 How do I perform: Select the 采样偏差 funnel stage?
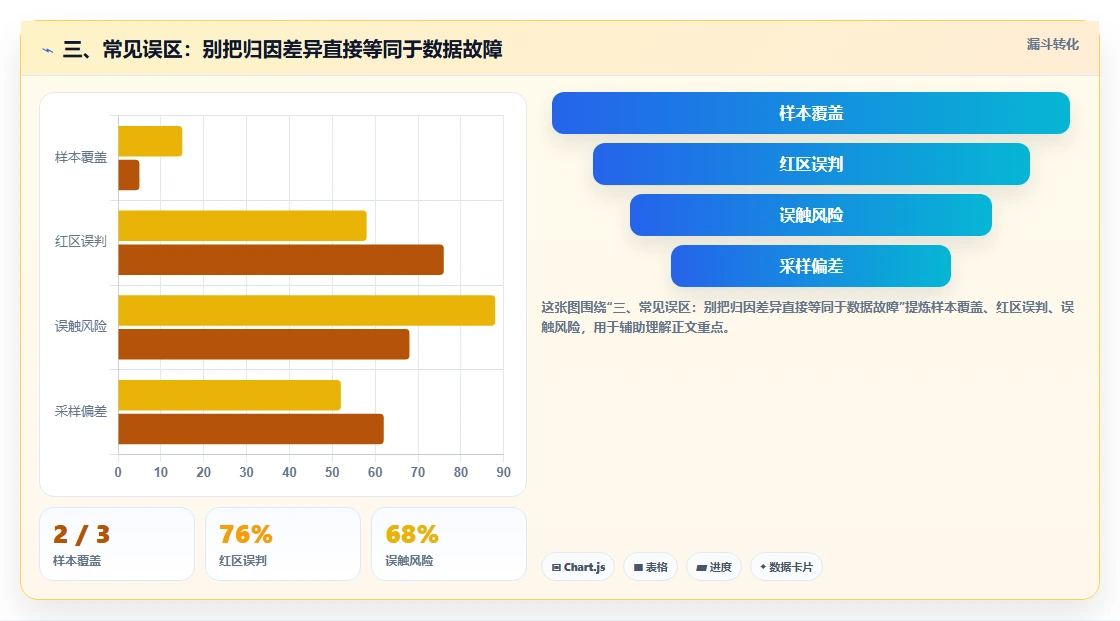click(811, 266)
